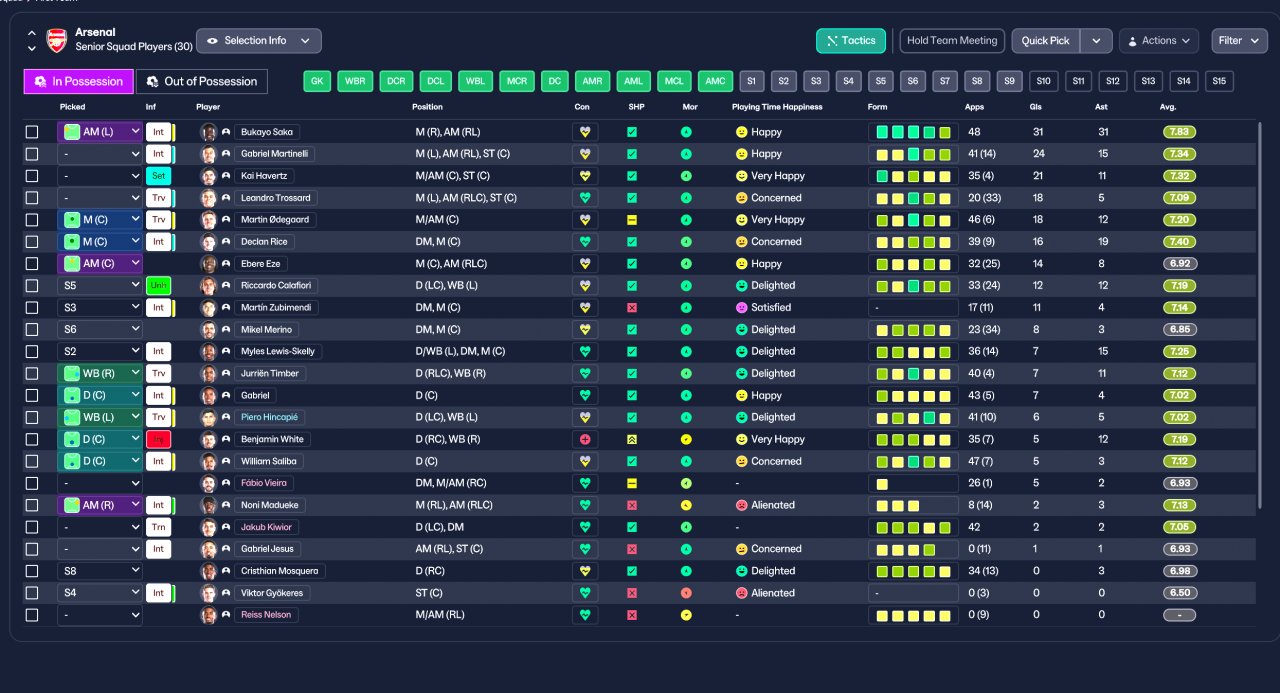The width and height of the screenshot is (1280, 693).
Task: Click Gabriel Jesus's red sharpness icon
Action: point(632,549)
